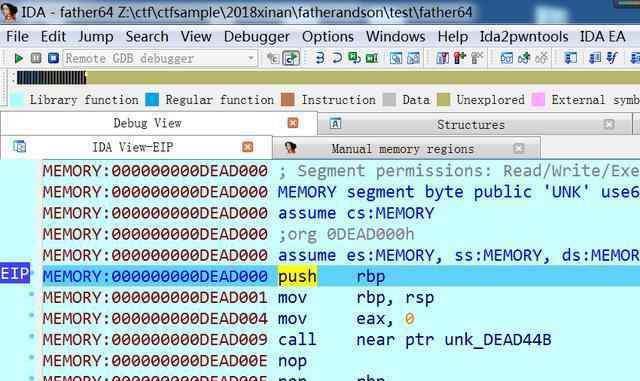The image size is (640, 381).
Task: Open the Debugger menu
Action: 257,36
